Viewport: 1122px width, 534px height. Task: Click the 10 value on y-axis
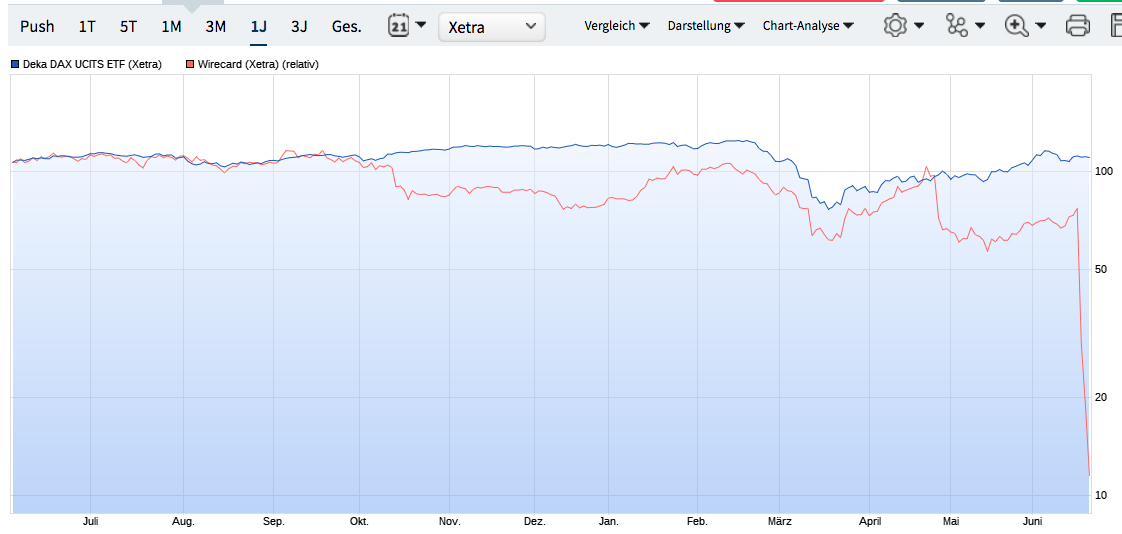coord(1101,495)
